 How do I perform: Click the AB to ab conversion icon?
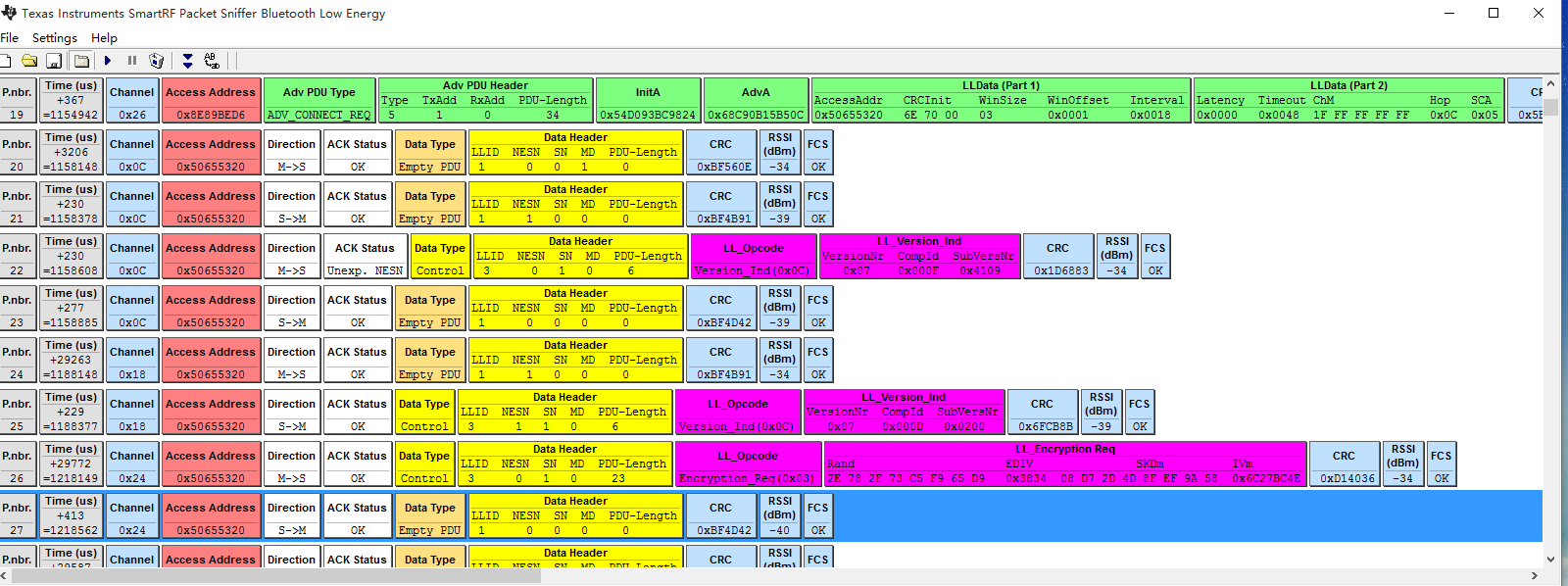point(212,61)
